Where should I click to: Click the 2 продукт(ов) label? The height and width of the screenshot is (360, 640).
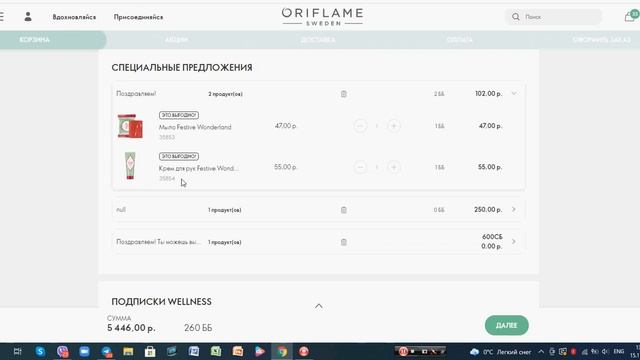coord(225,94)
